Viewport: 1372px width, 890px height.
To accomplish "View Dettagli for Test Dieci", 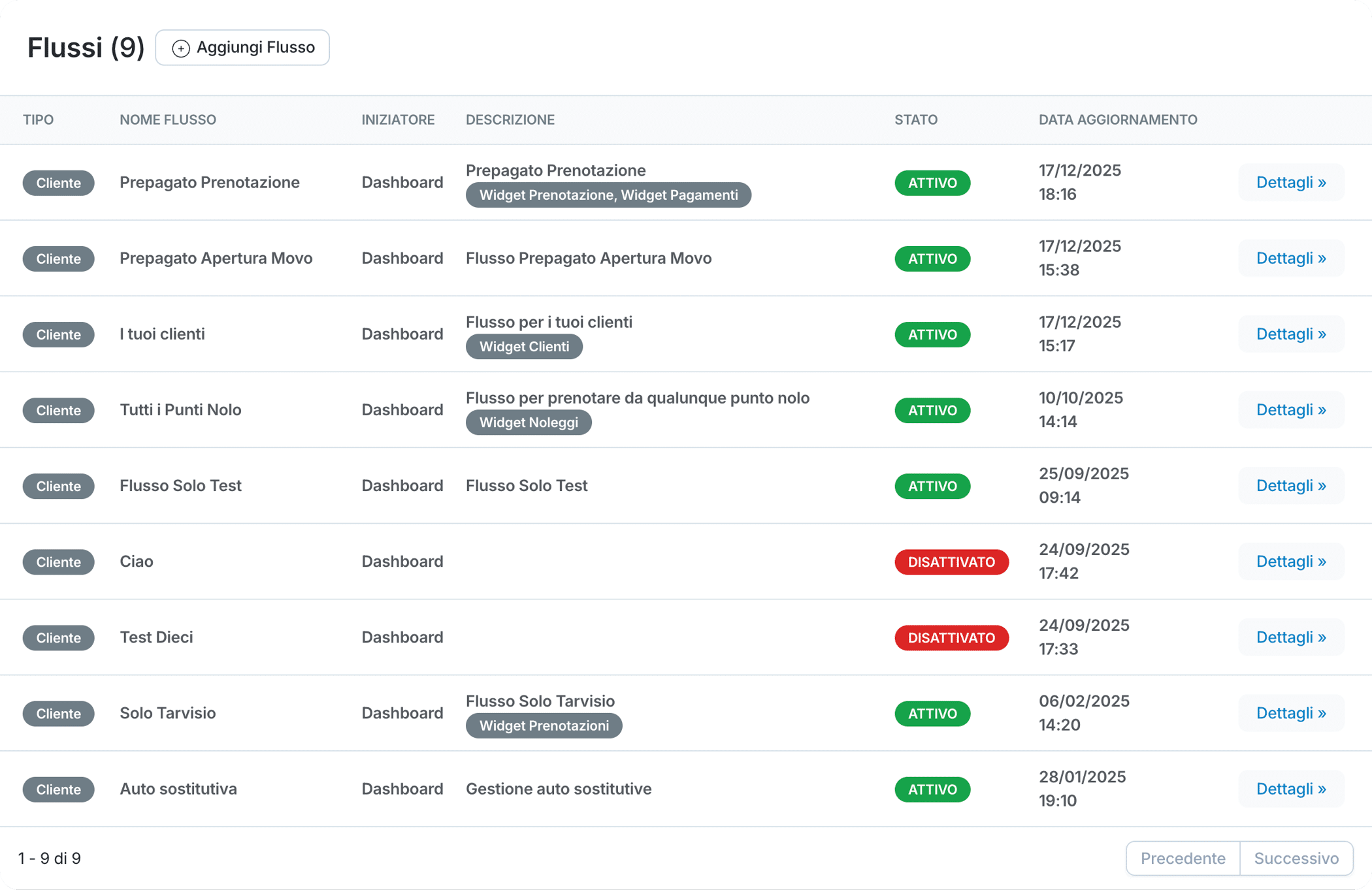I will tap(1290, 637).
